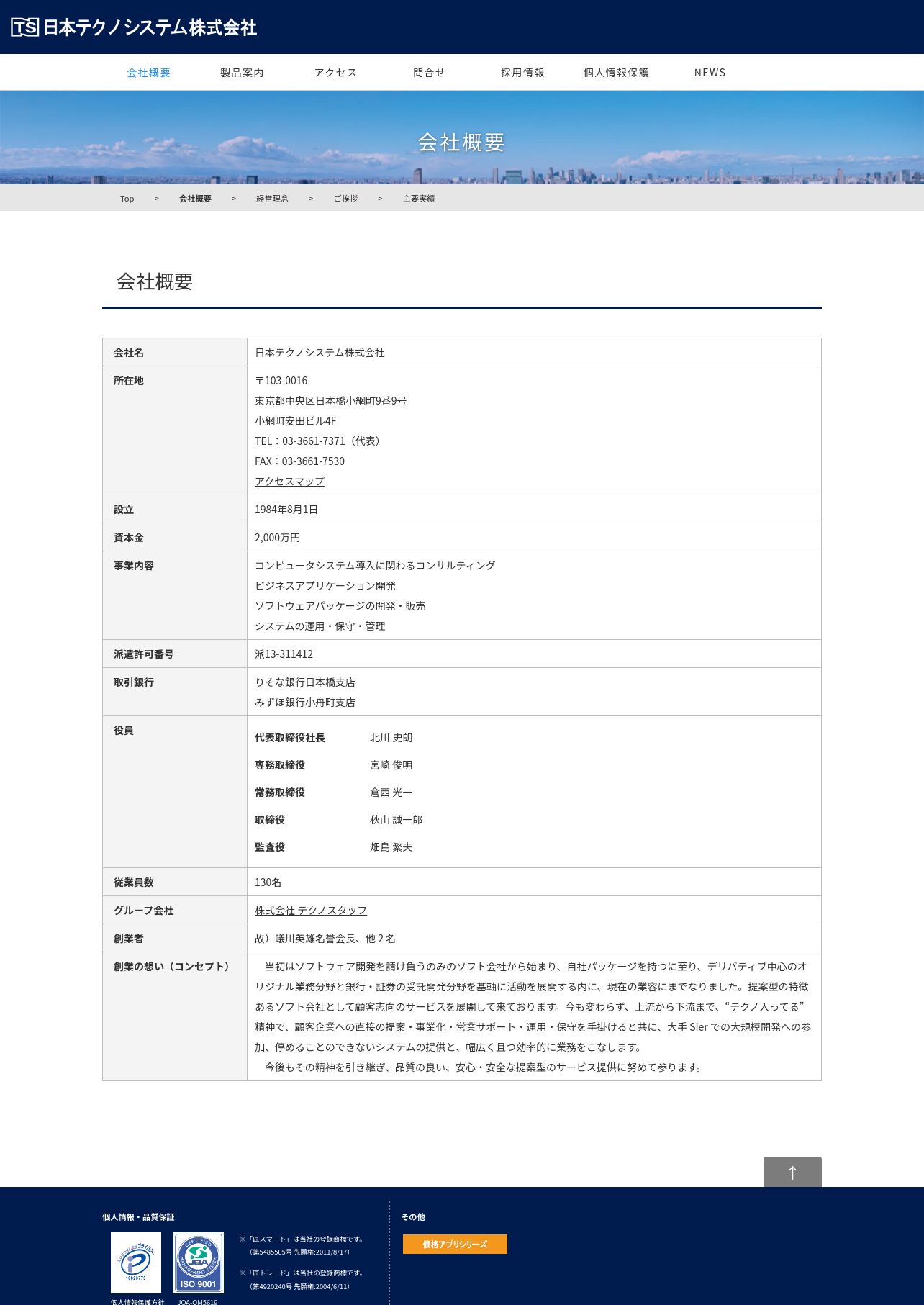Open the 採用情報 menu item

(x=522, y=73)
